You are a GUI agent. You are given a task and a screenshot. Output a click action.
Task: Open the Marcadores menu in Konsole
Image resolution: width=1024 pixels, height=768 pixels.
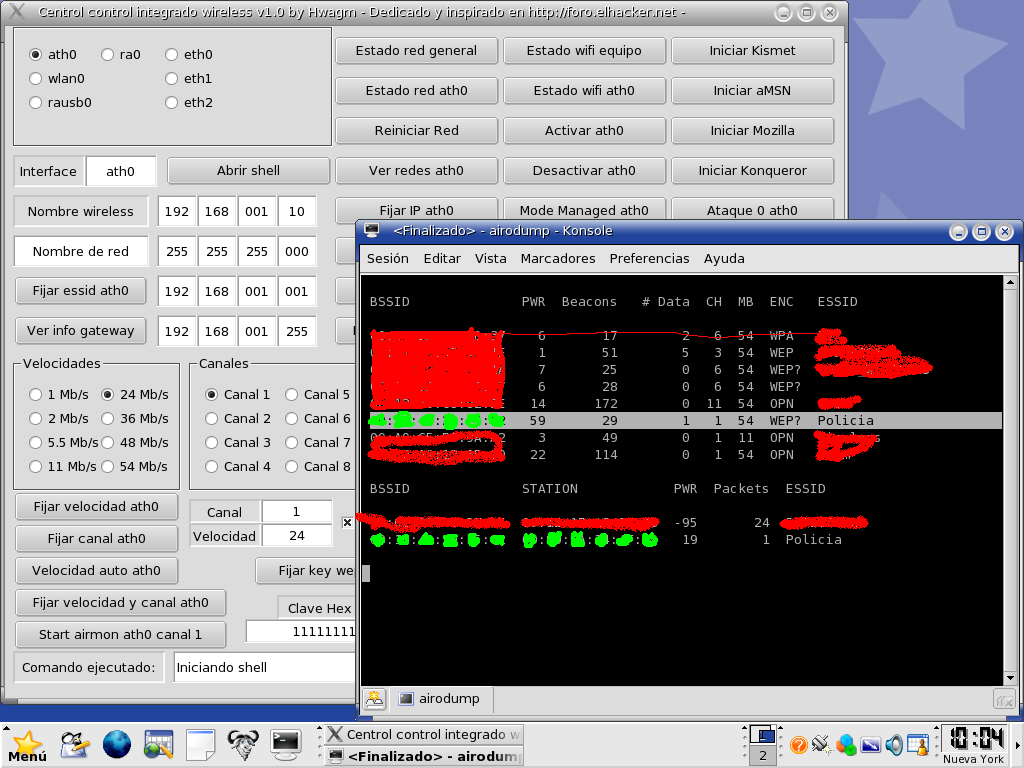coord(558,259)
